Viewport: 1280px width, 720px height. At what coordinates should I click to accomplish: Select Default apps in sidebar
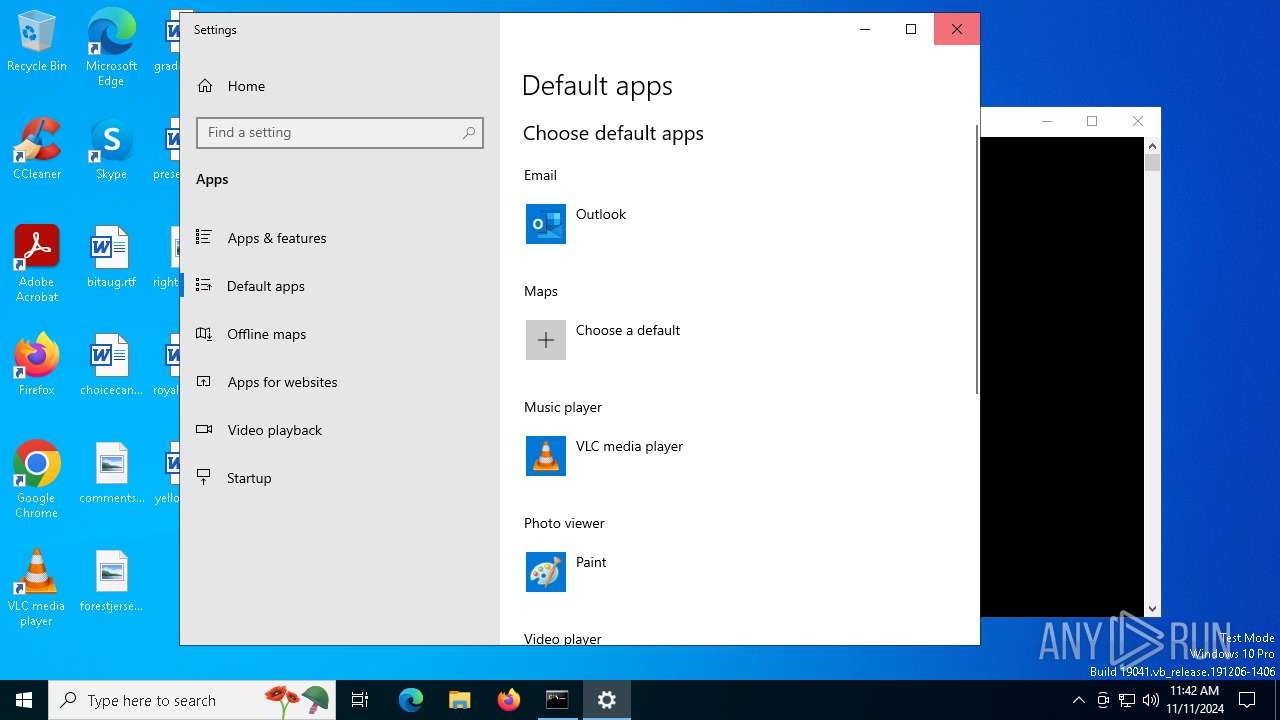click(x=340, y=286)
